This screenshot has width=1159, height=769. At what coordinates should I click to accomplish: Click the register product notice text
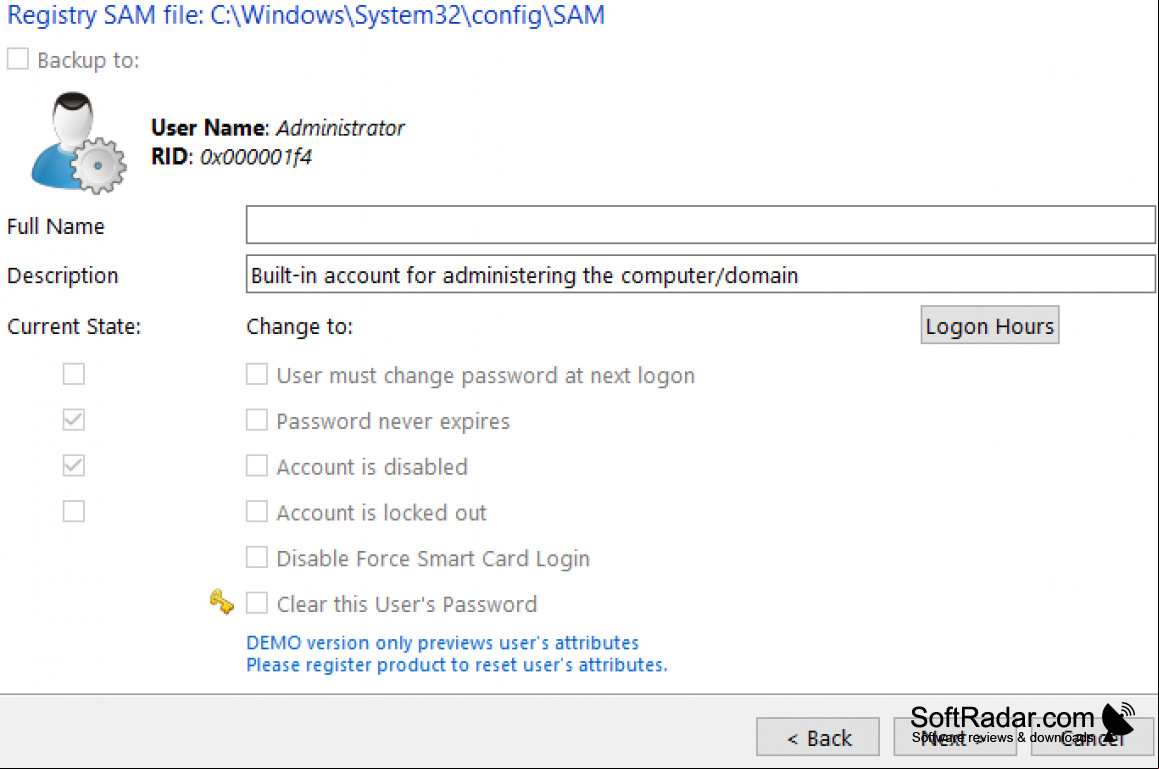point(457,665)
